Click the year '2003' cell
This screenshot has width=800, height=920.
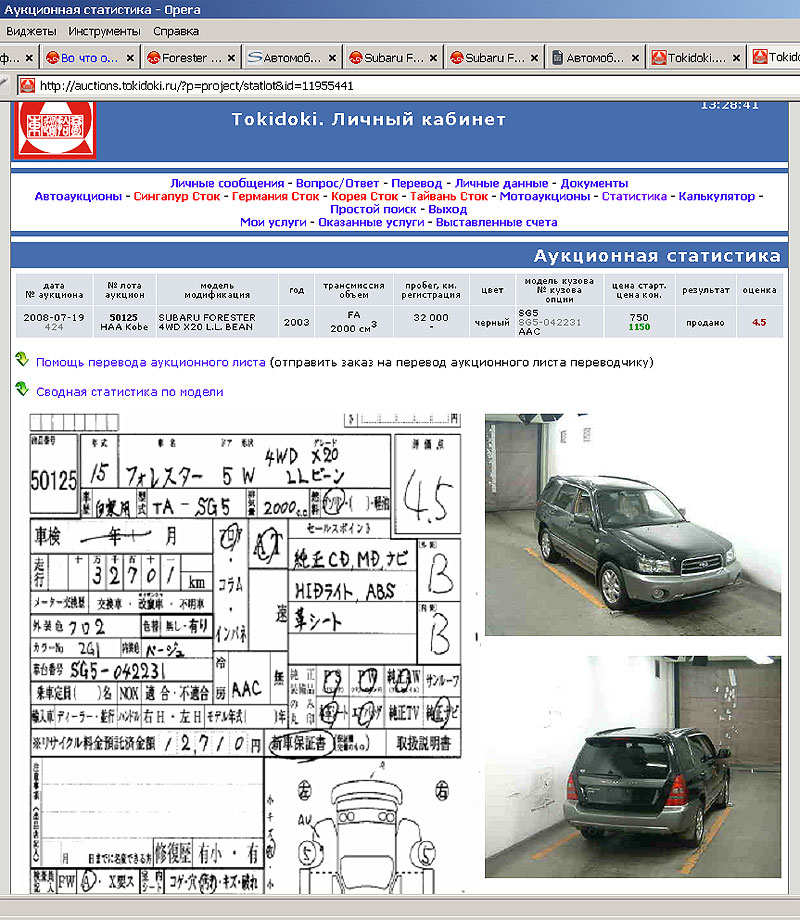tap(296, 322)
